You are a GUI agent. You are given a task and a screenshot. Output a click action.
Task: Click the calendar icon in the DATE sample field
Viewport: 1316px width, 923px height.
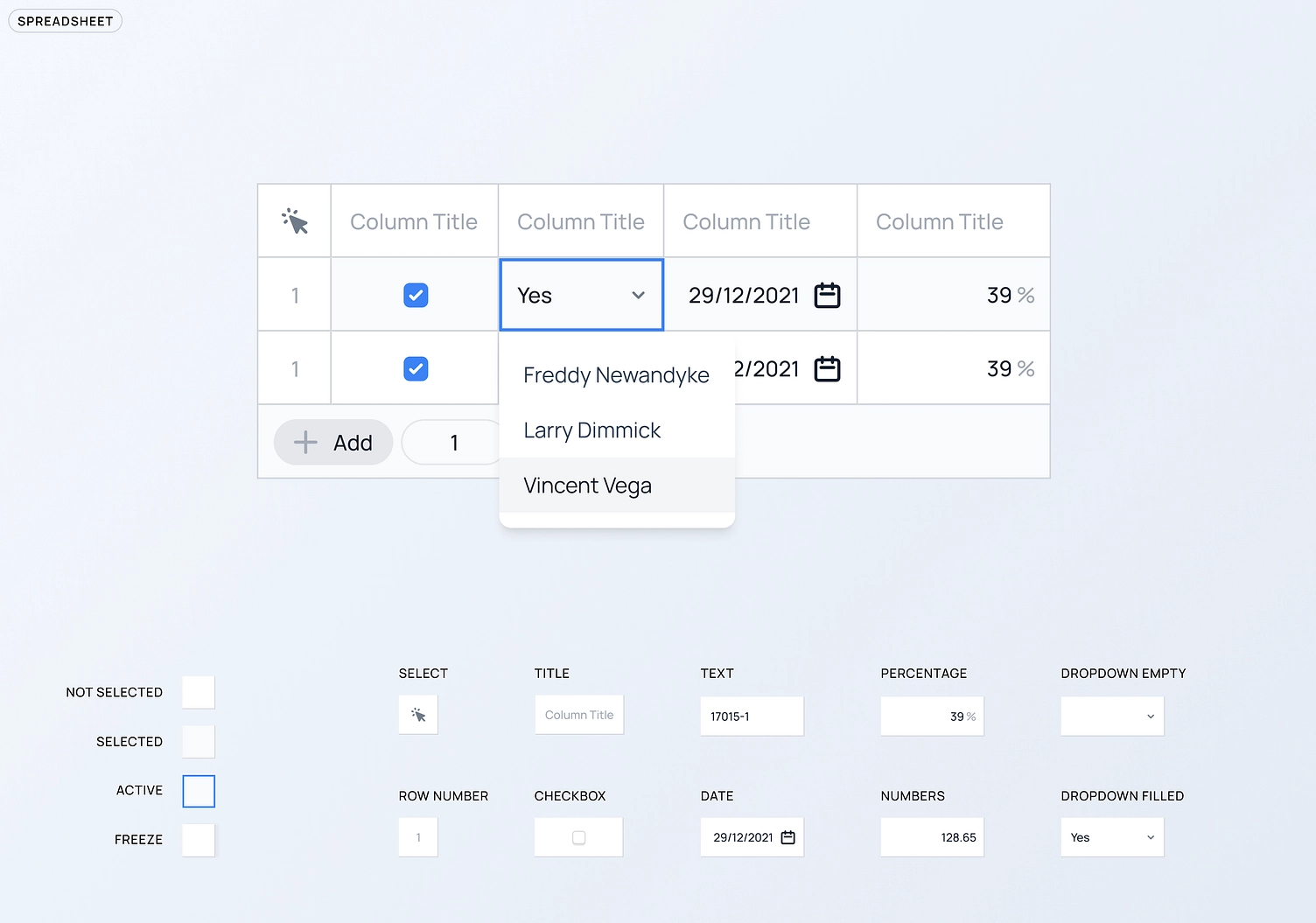(x=788, y=836)
